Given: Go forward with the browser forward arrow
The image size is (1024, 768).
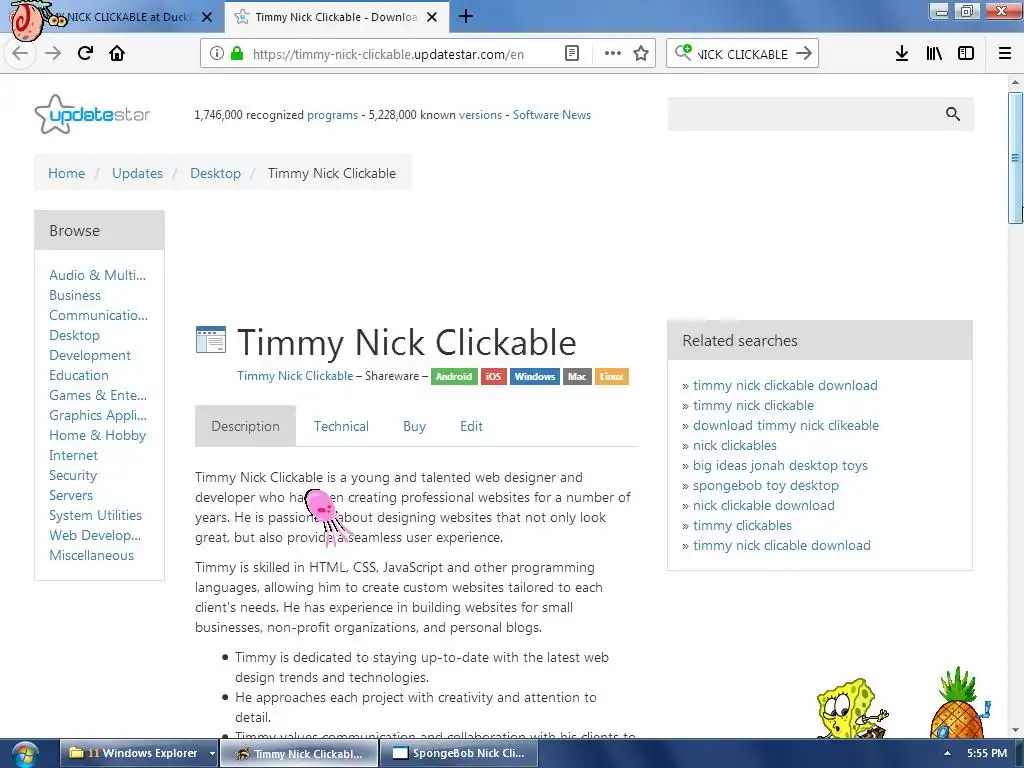Looking at the screenshot, I should [53, 53].
